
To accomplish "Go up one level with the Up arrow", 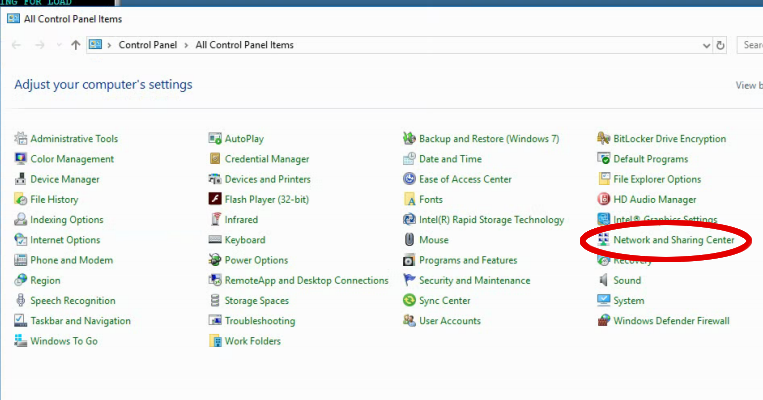I will [76, 45].
